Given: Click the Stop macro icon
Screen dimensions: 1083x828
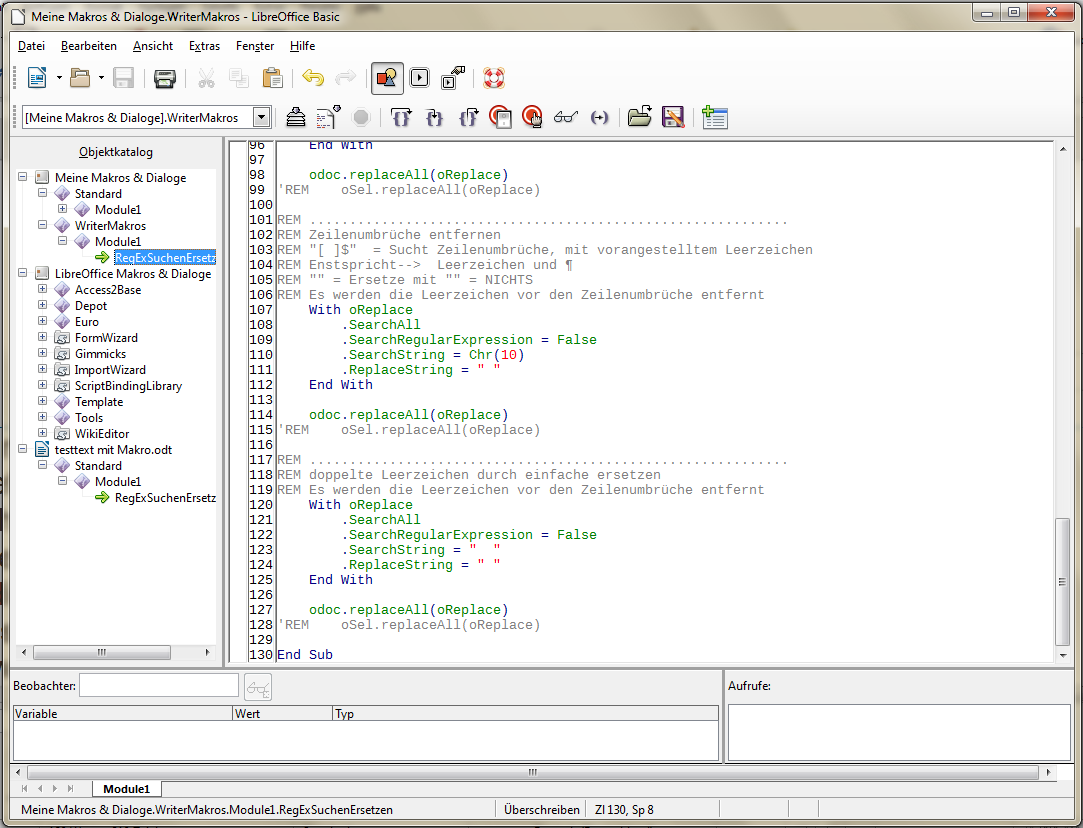Looking at the screenshot, I should click(361, 117).
